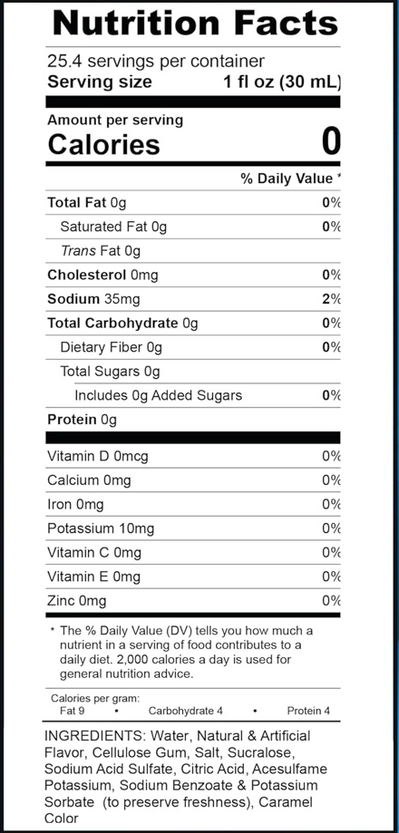The height and width of the screenshot is (833, 399).
Task: Select the Trans Fat 0g line
Action: pyautogui.click(x=100, y=251)
